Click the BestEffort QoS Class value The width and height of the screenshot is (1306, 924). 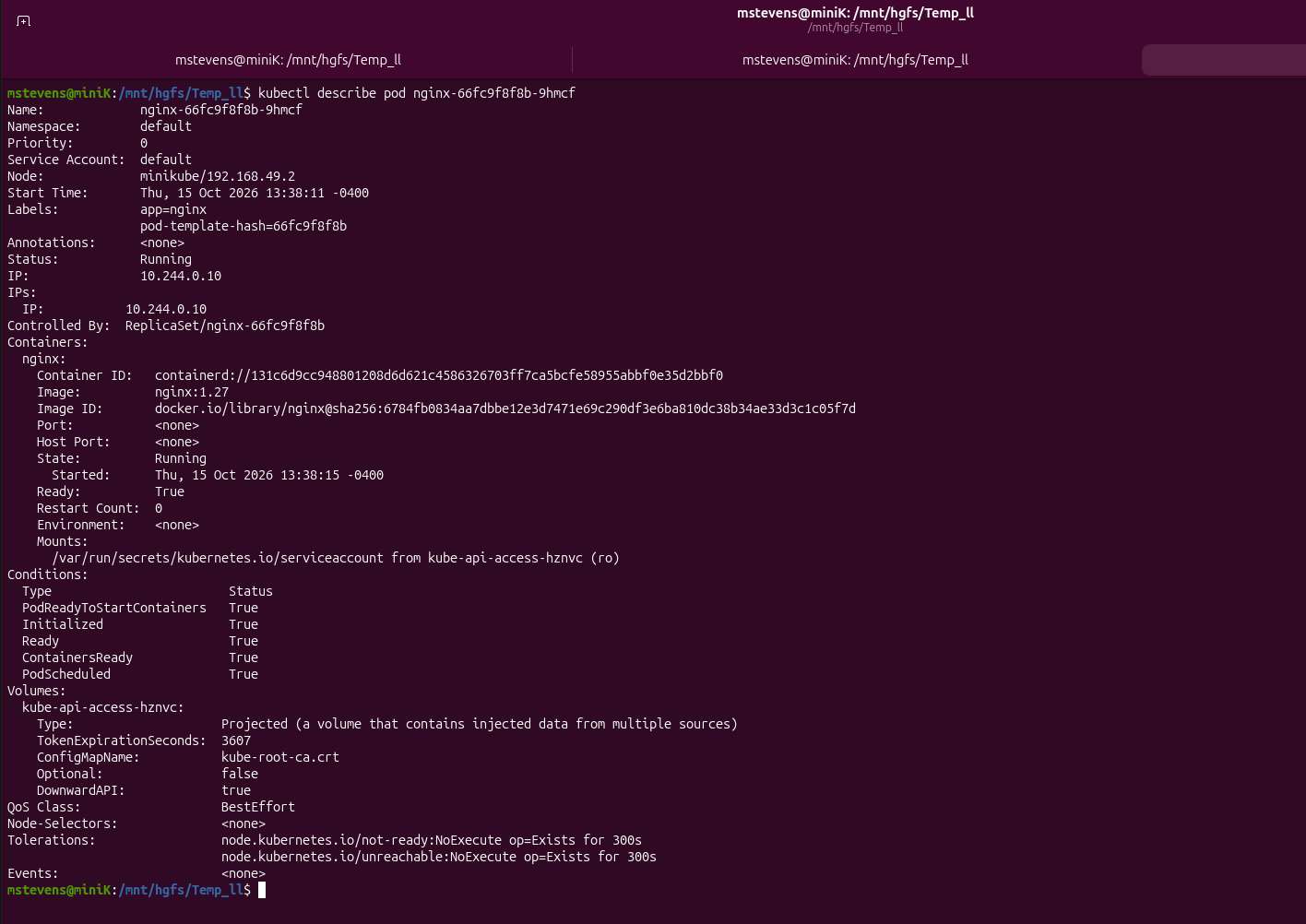(258, 807)
